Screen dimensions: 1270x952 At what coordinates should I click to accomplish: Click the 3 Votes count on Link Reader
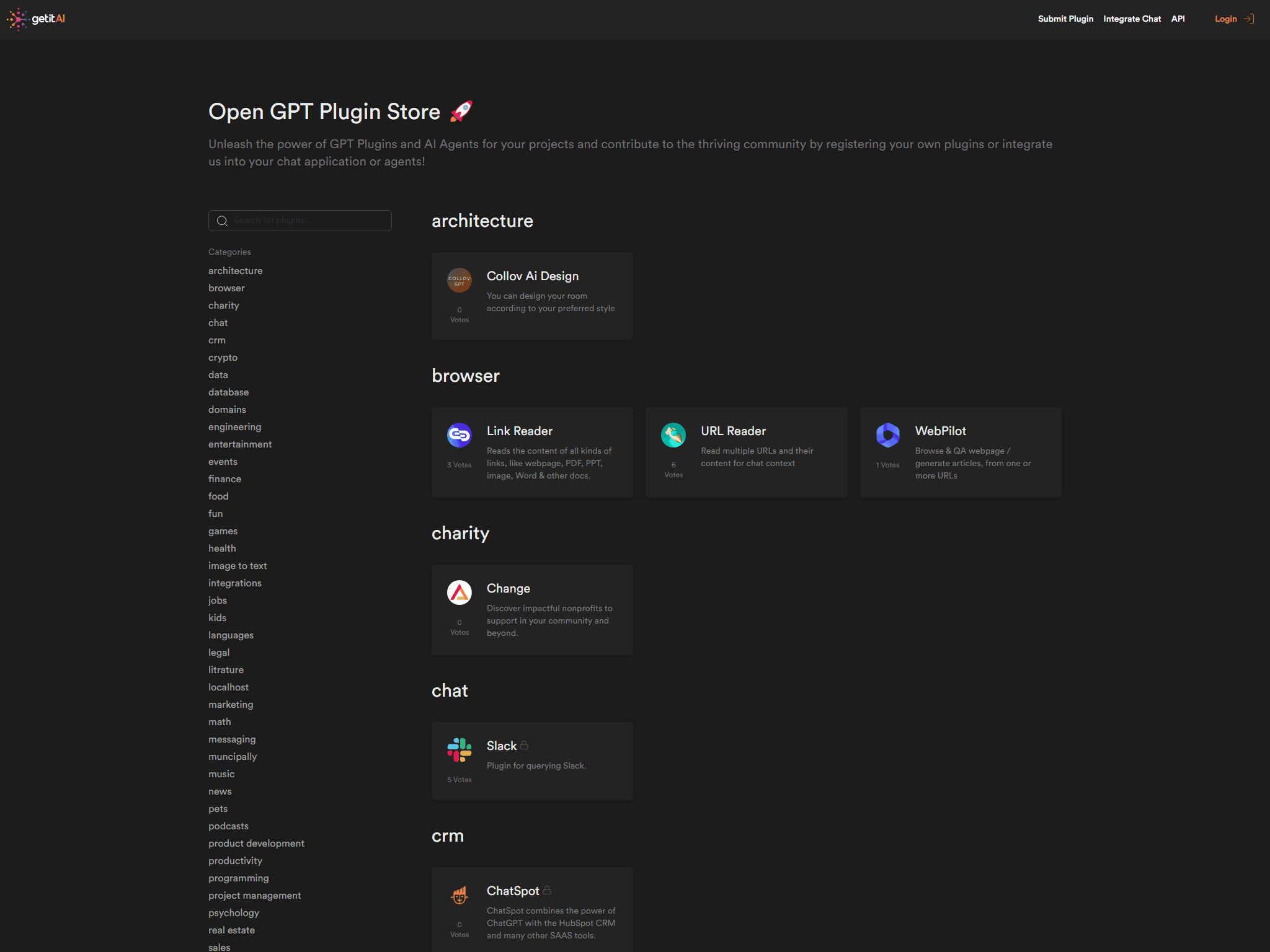pos(460,465)
